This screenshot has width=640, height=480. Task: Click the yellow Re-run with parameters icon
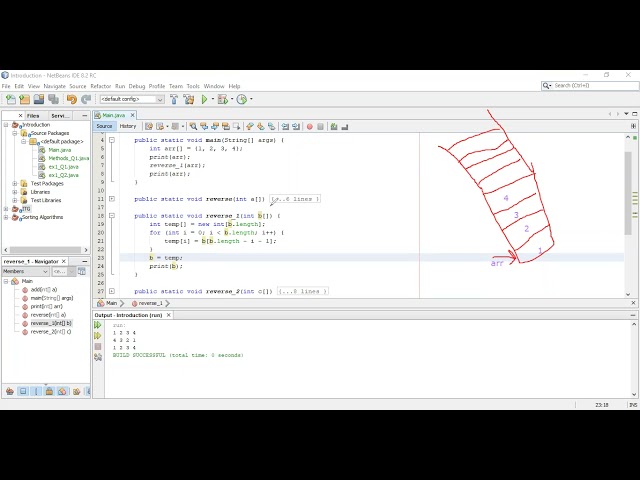[98, 336]
